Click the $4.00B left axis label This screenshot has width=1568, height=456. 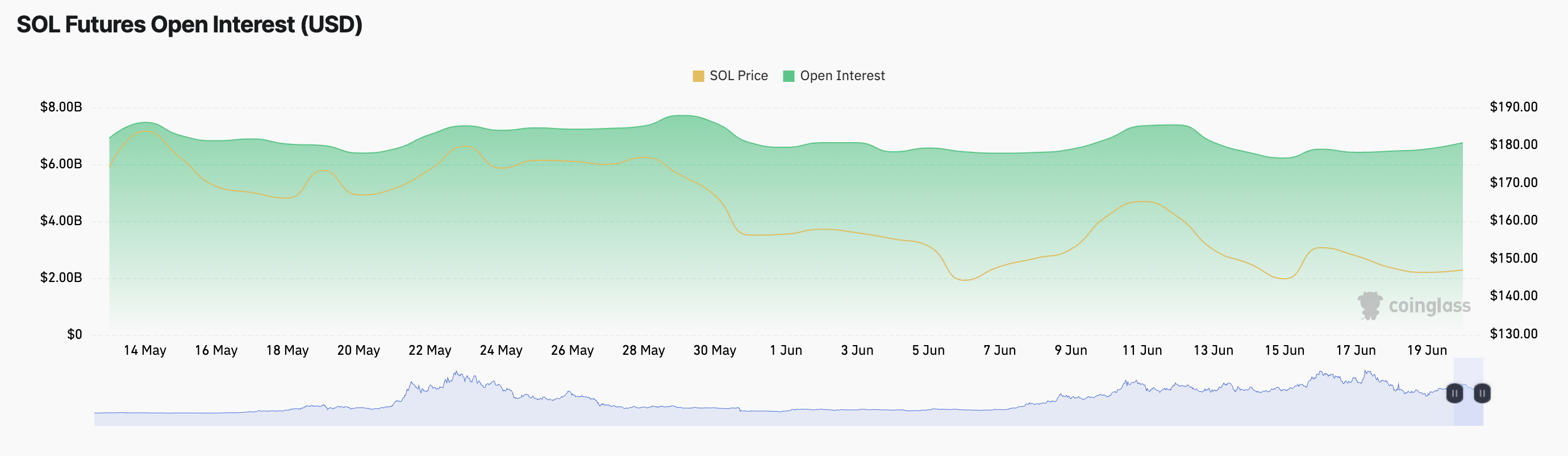click(61, 221)
